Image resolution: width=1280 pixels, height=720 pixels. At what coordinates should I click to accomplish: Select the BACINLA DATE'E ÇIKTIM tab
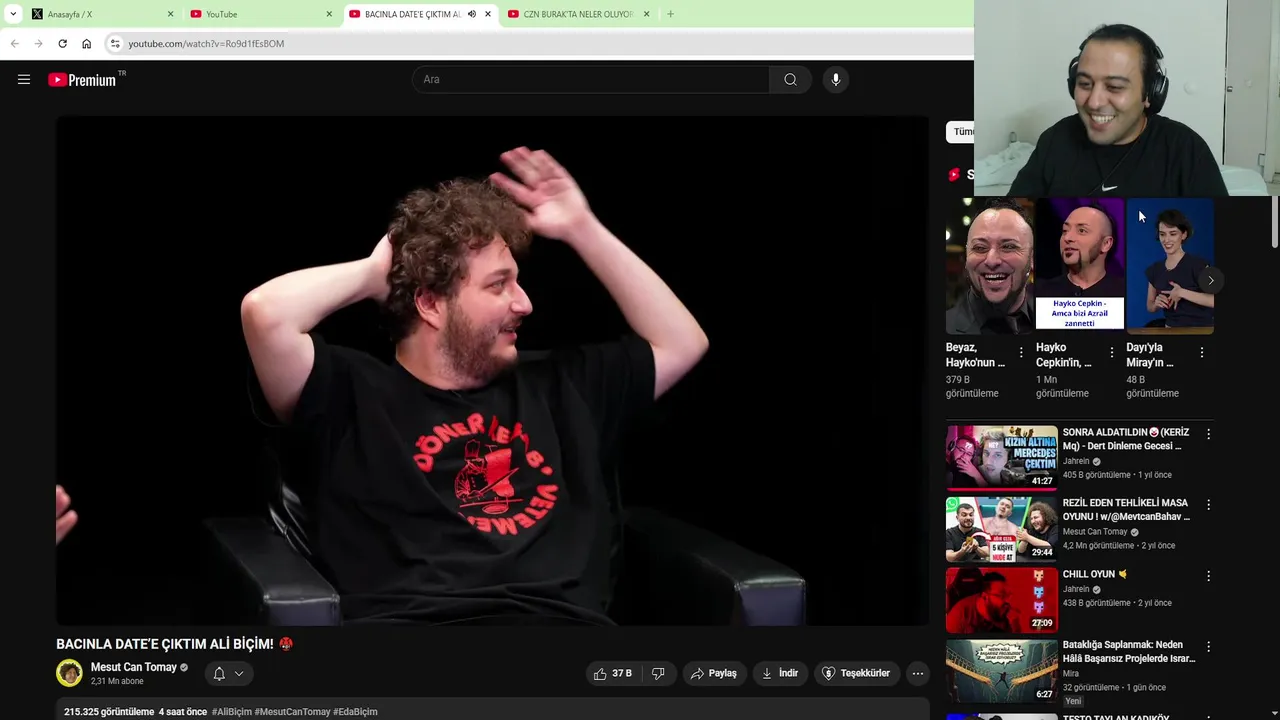(x=419, y=14)
